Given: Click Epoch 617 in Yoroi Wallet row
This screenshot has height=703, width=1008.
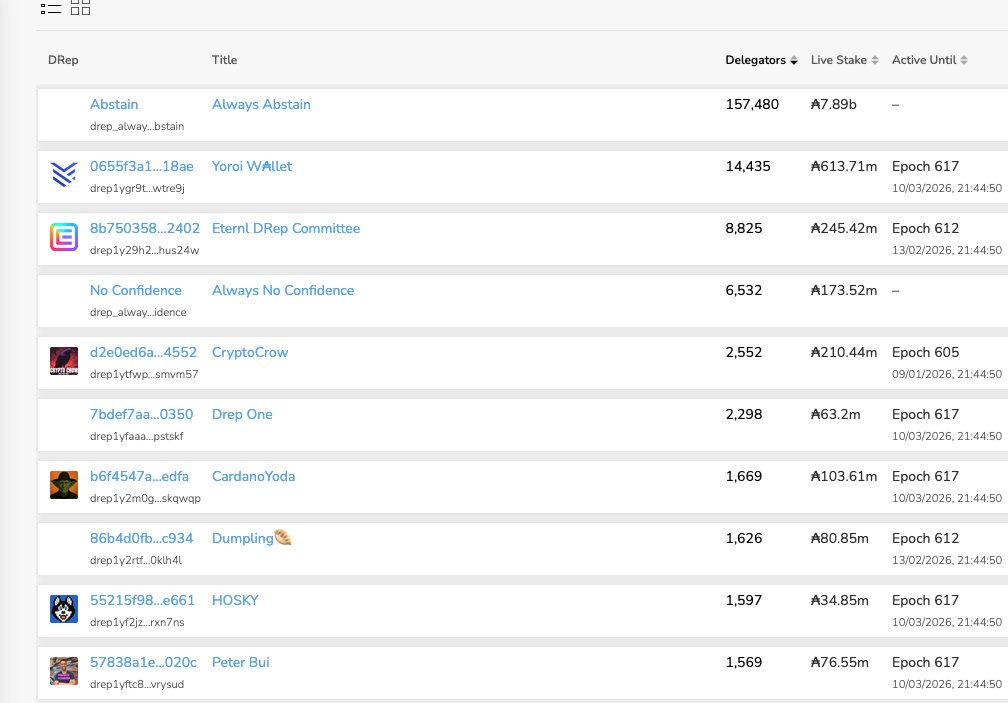Looking at the screenshot, I should tap(925, 166).
